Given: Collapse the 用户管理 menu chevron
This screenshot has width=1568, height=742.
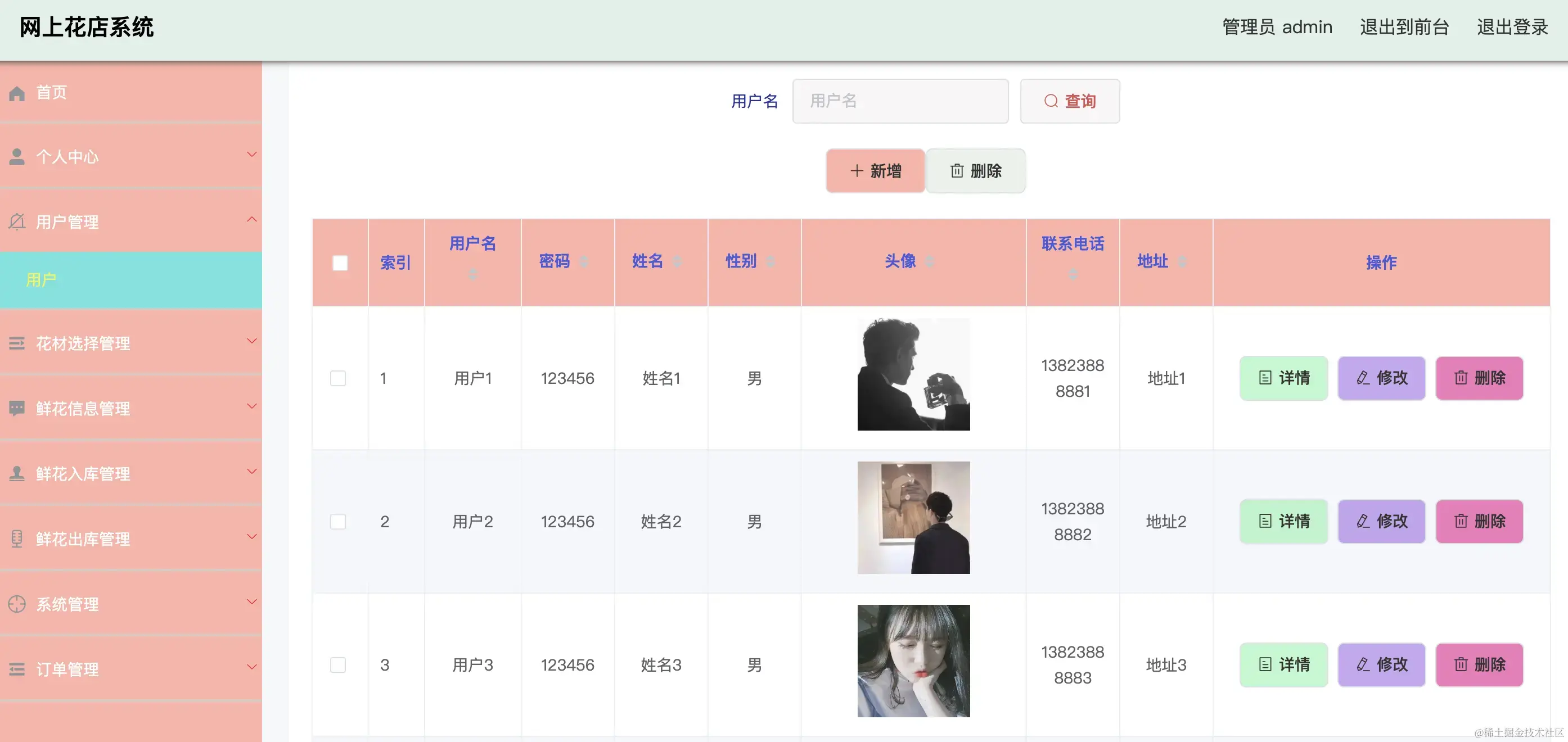Looking at the screenshot, I should click(251, 220).
